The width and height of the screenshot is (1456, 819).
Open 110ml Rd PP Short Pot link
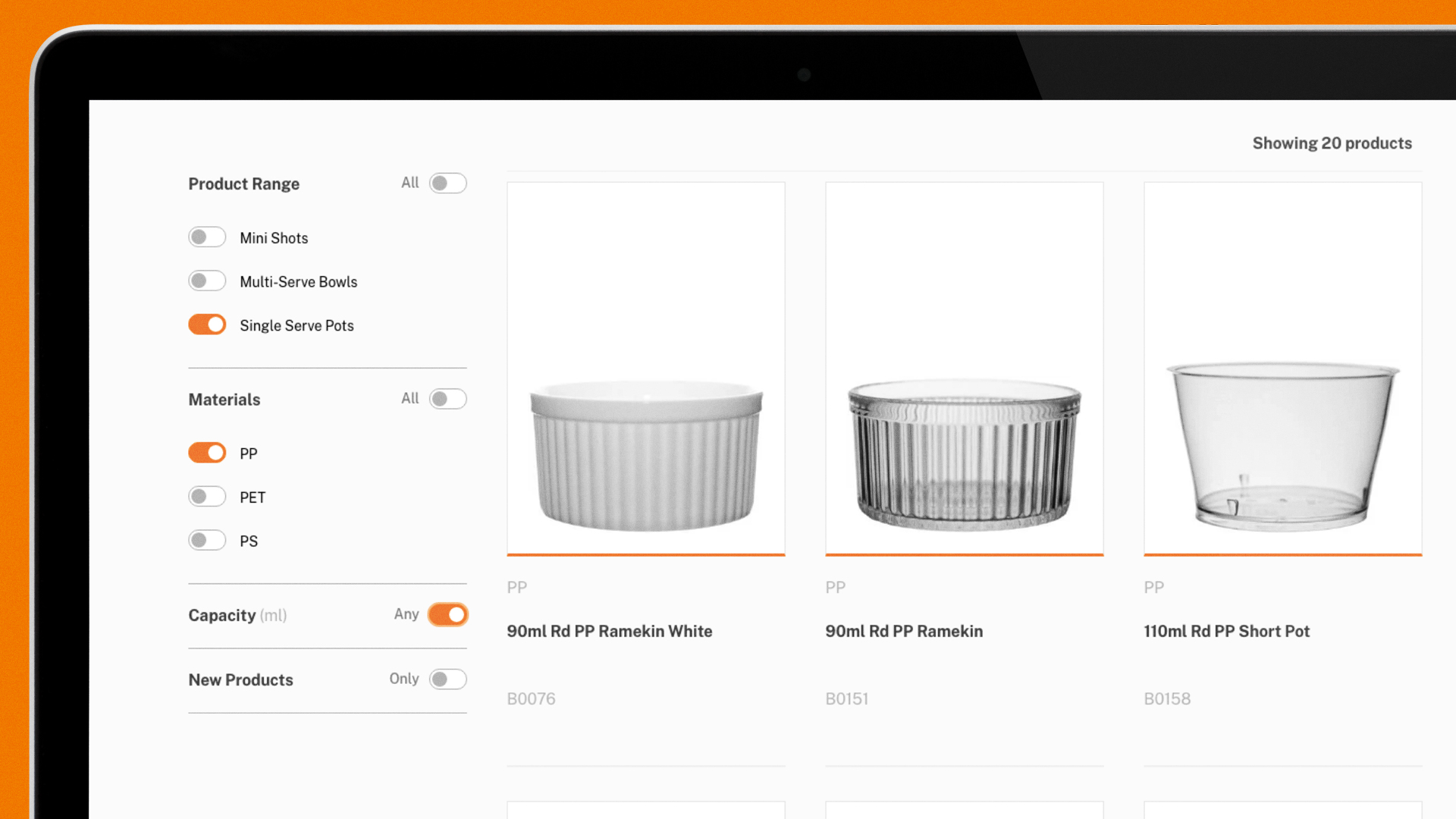pos(1227,631)
